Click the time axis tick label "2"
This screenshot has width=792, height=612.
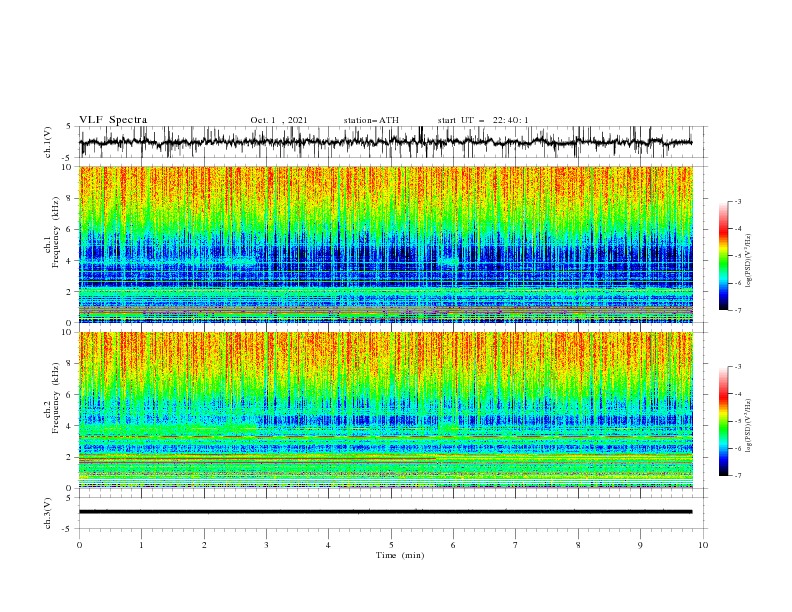pos(204,545)
